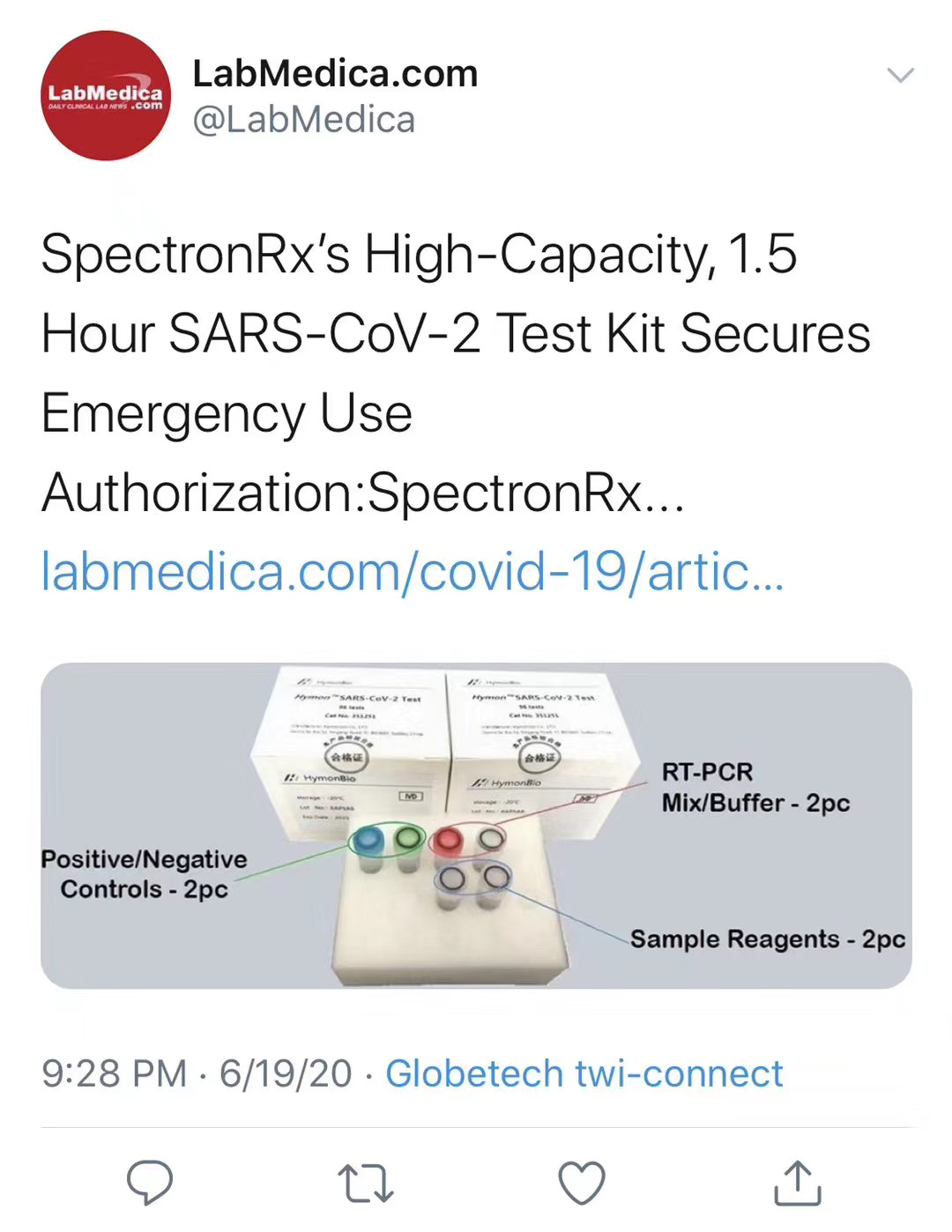Tap the @LabMedica handle
The width and height of the screenshot is (952, 1232).
pyautogui.click(x=303, y=120)
